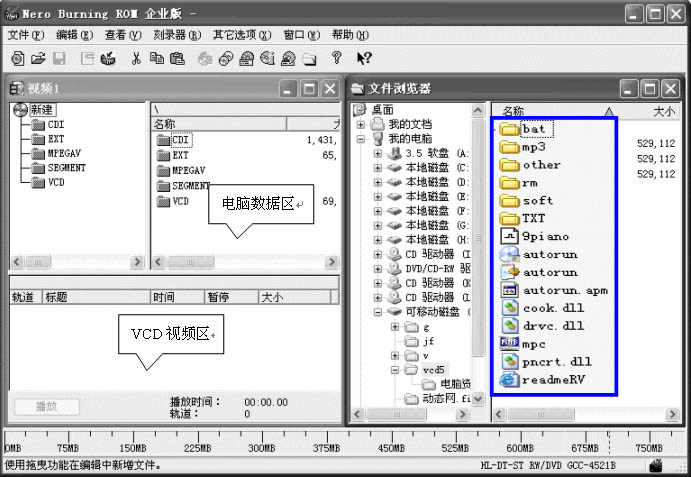Select the mpc video file icon
This screenshot has width=691, height=477.
point(509,344)
